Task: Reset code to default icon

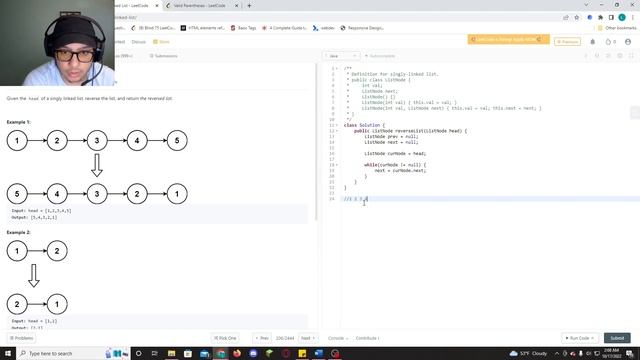Action: coord(597,56)
